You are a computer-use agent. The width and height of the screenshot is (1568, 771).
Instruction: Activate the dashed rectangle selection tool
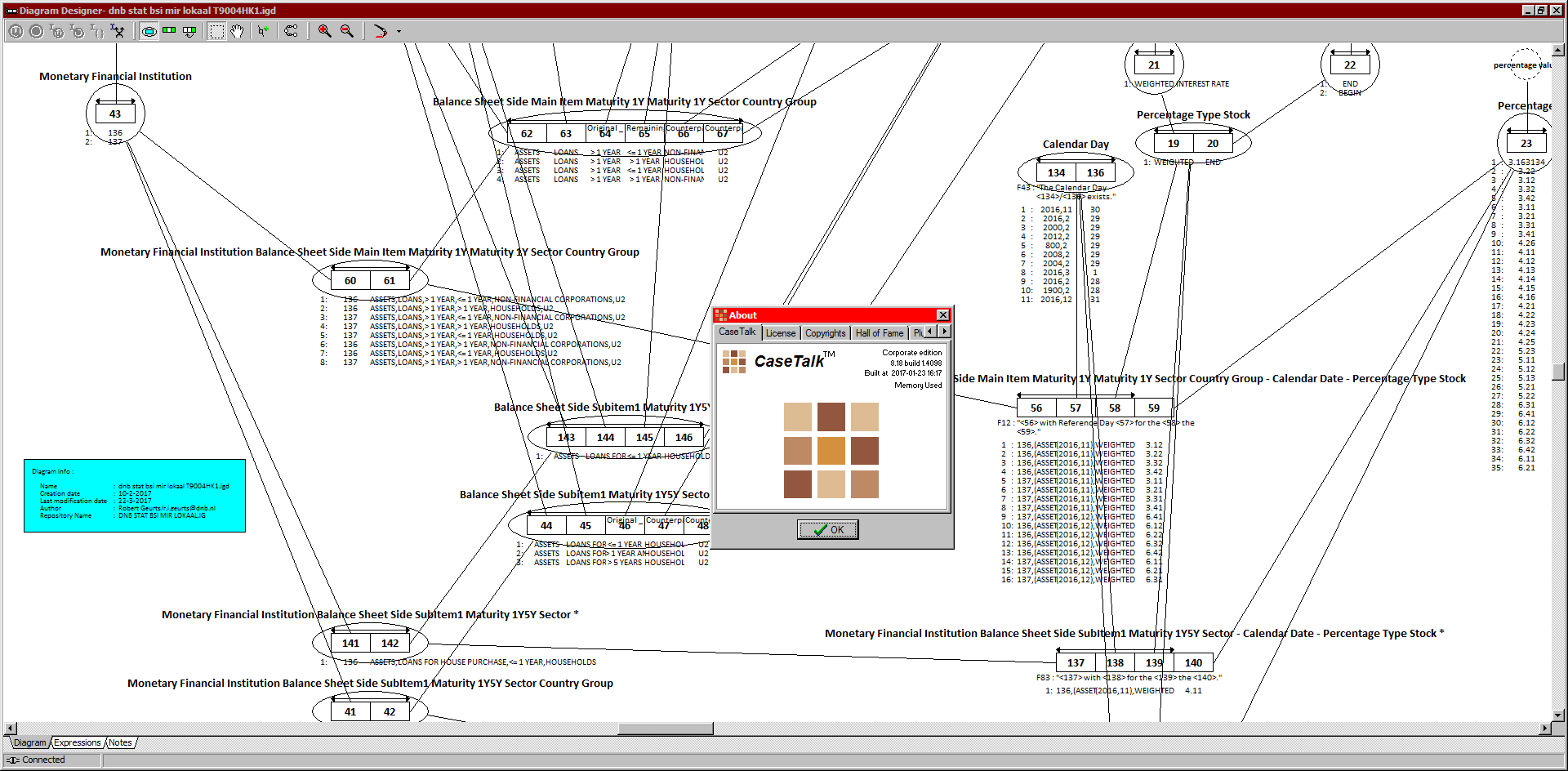point(216,31)
